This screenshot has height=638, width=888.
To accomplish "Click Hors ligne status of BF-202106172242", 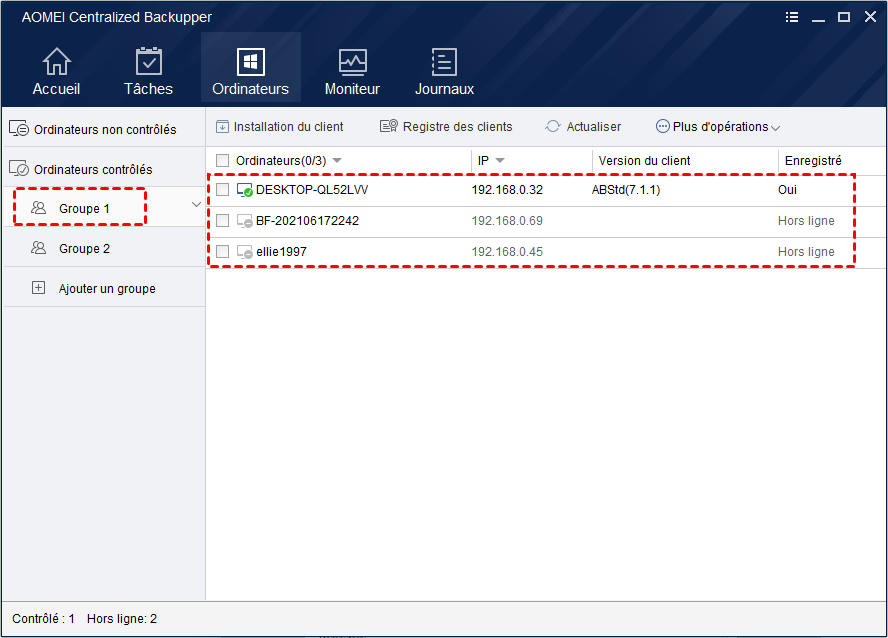I will [x=806, y=221].
